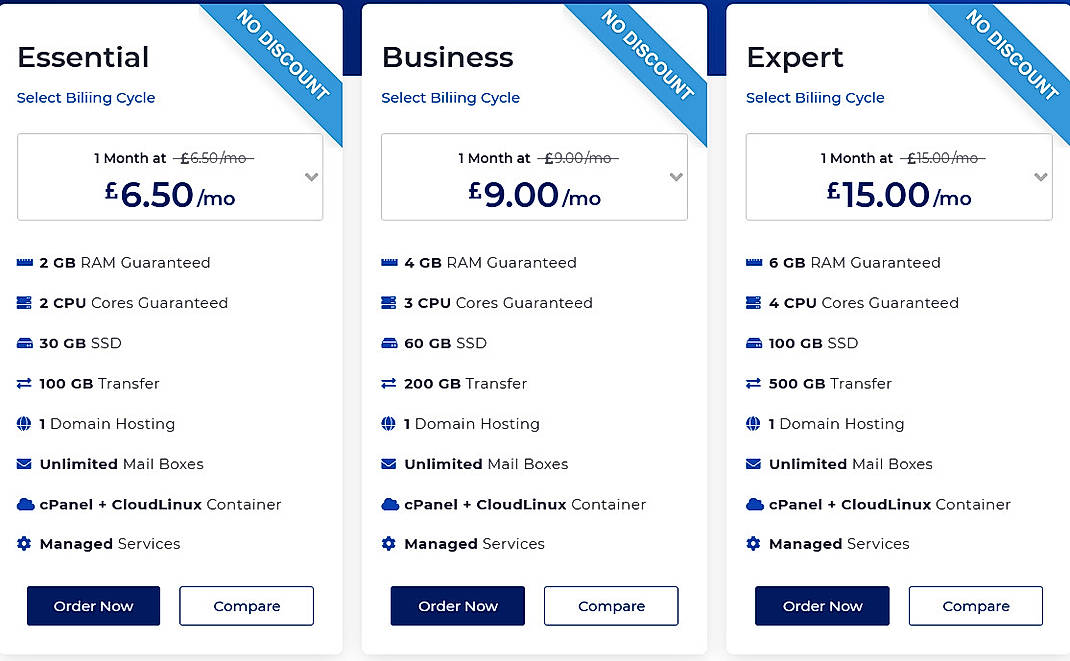Screen dimensions: 1070x661
Task: Expand the Business plan billing cycle selector
Action: pos(674,176)
